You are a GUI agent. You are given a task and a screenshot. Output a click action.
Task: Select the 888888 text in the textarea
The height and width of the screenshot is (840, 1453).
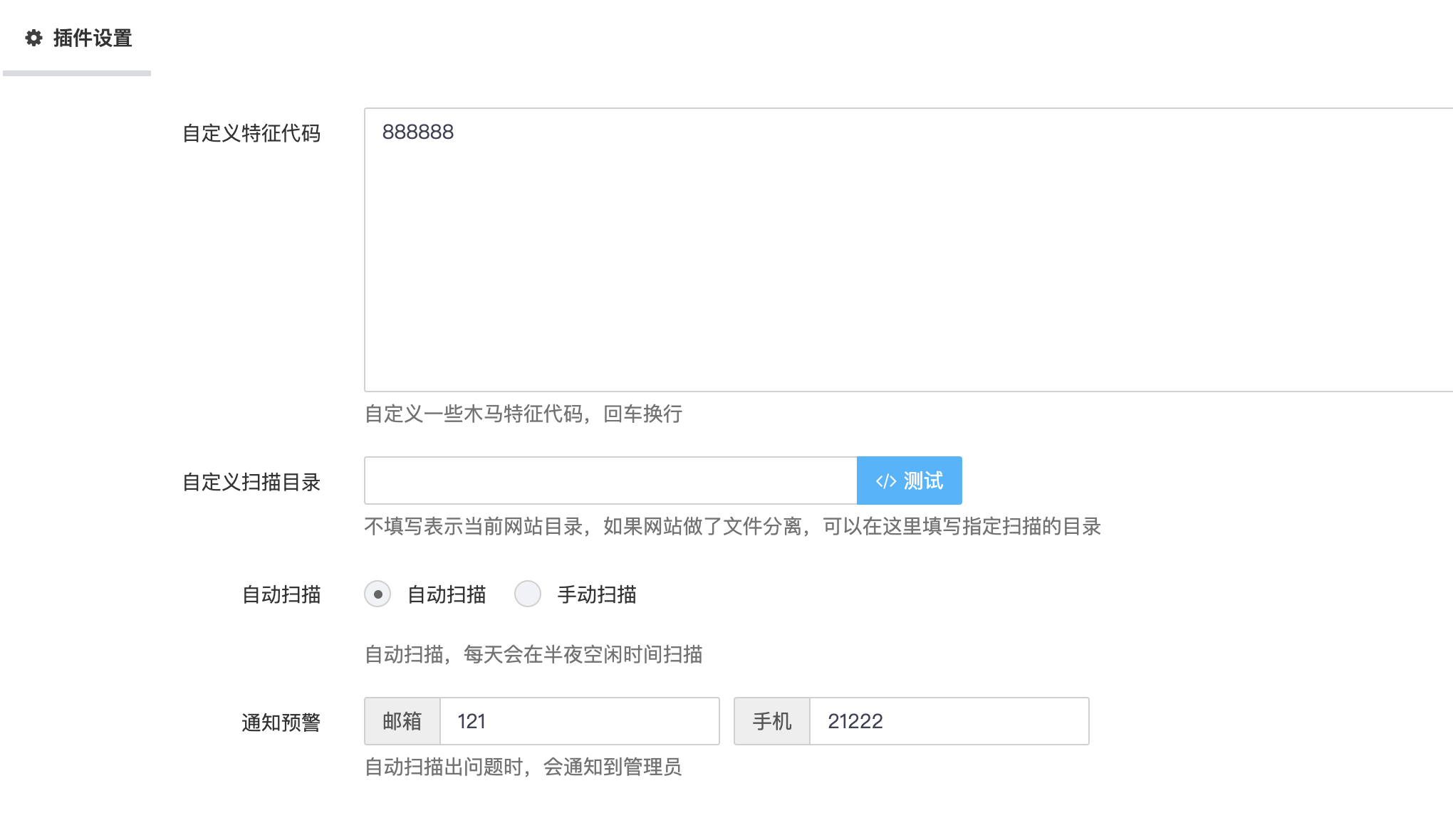[418, 132]
